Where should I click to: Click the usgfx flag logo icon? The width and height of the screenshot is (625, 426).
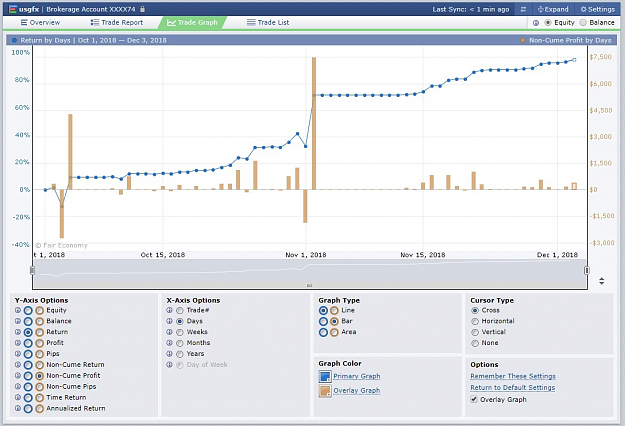pyautogui.click(x=13, y=9)
